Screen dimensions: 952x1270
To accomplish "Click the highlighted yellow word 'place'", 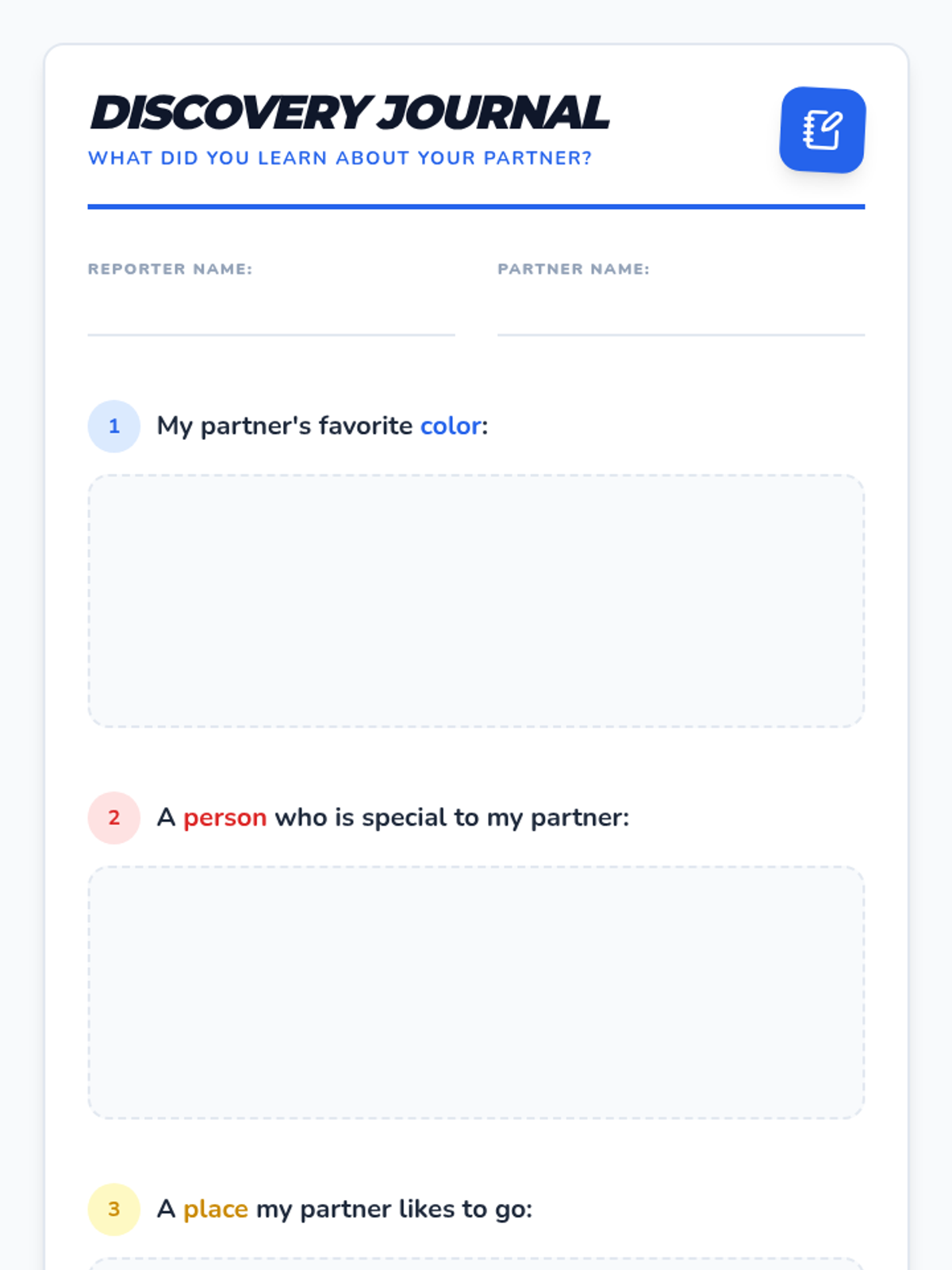I will pyautogui.click(x=216, y=1210).
